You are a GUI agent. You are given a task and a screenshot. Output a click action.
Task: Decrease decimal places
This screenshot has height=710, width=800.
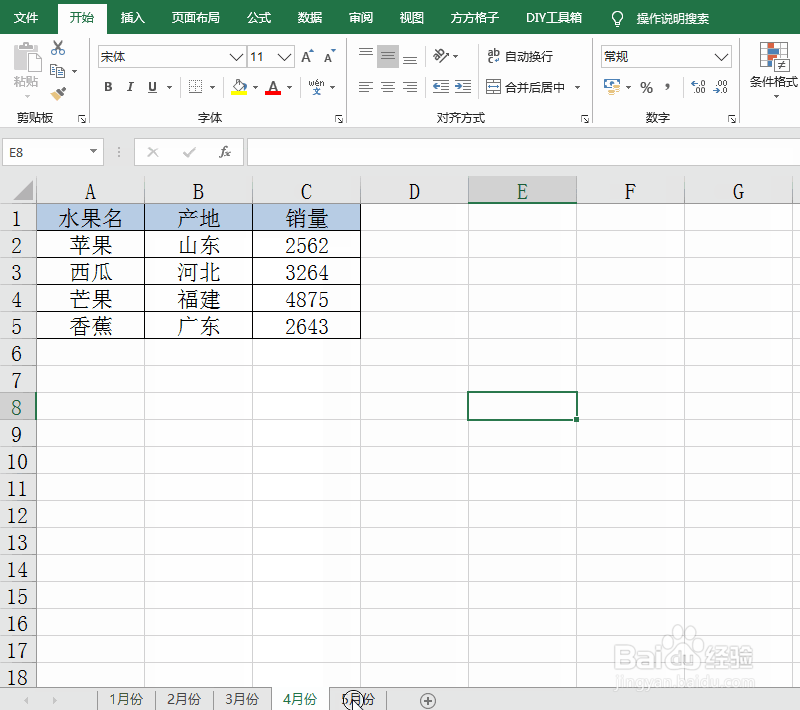pos(720,87)
